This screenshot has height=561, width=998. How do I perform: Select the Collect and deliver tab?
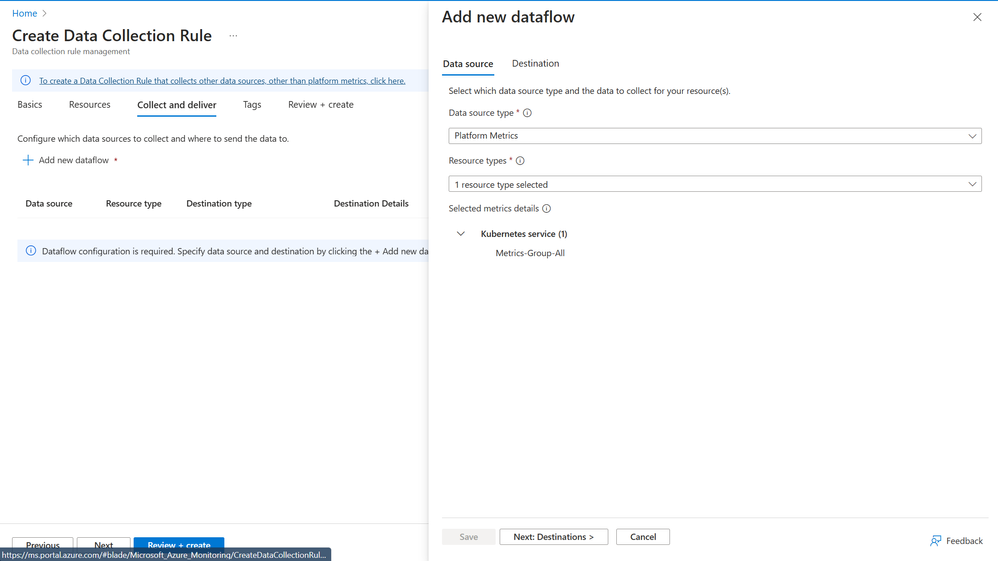point(177,105)
